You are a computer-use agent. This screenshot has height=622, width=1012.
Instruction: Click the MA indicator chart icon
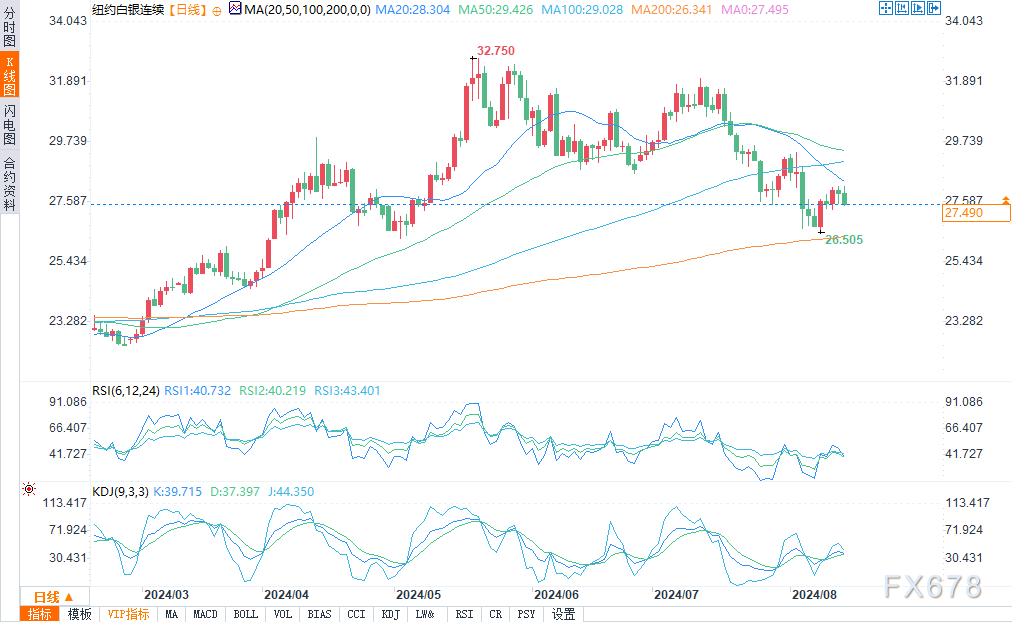(x=234, y=9)
